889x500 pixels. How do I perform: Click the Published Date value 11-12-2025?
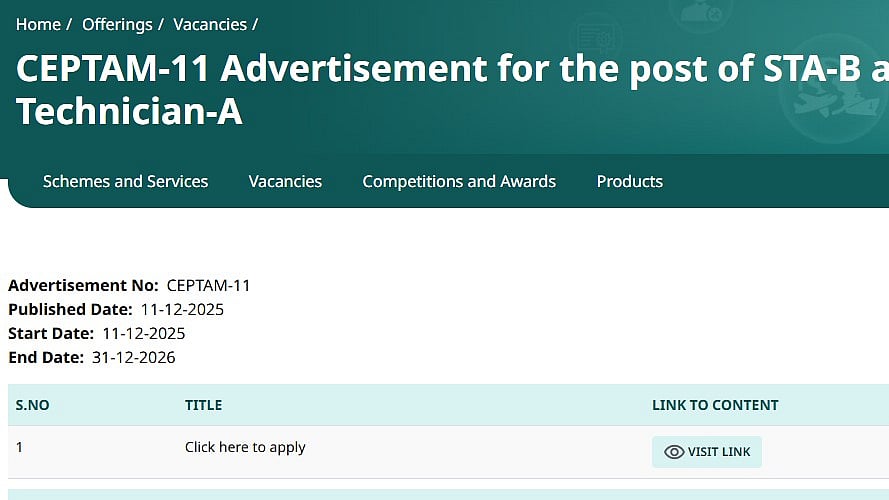[x=181, y=310]
